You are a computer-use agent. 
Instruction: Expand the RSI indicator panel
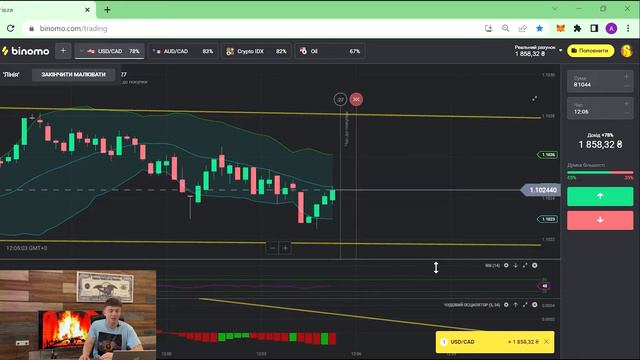[x=525, y=265]
